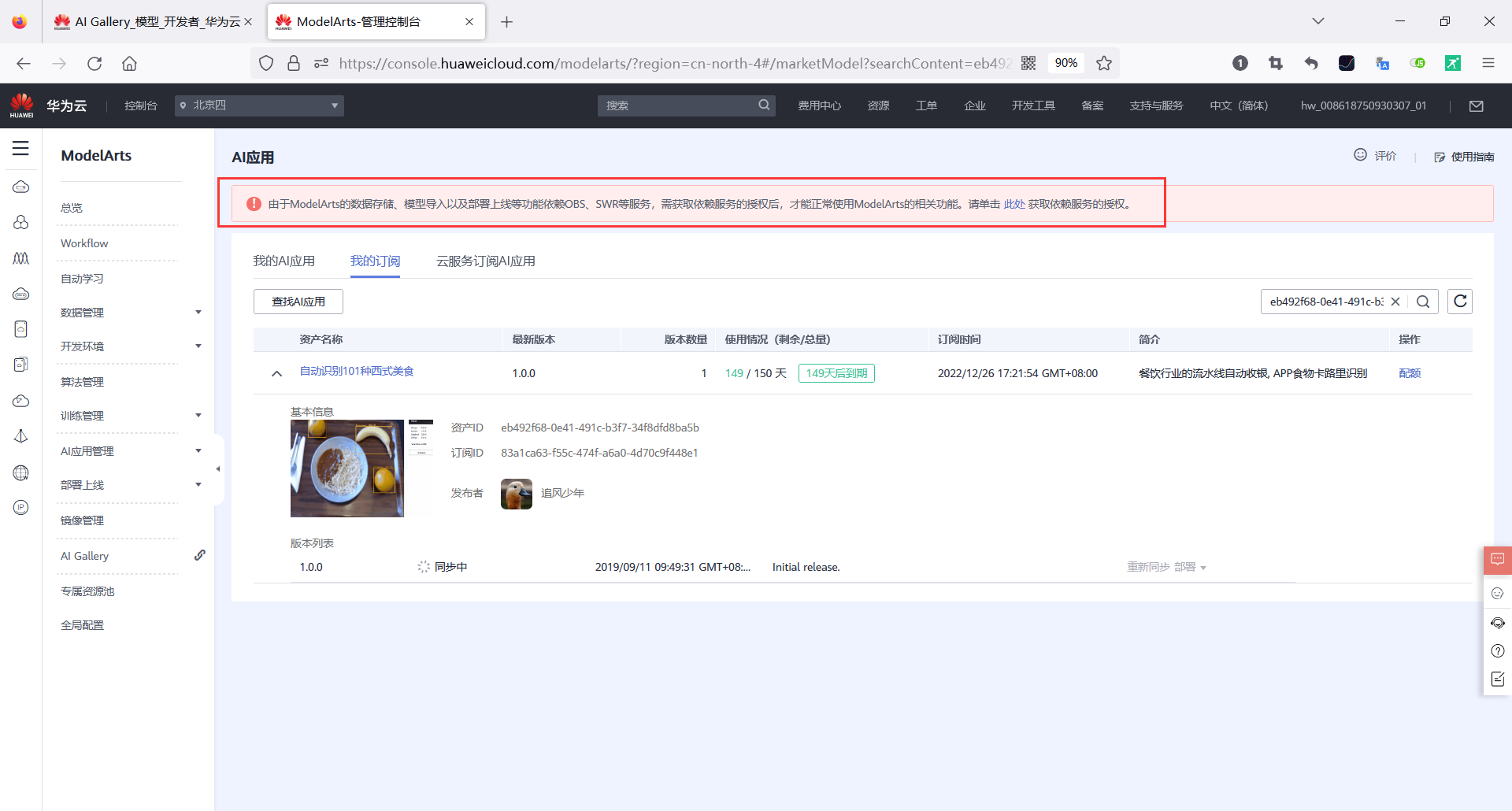This screenshot has height=811, width=1512.
Task: Clear the AI application search text
Action: click(1395, 302)
